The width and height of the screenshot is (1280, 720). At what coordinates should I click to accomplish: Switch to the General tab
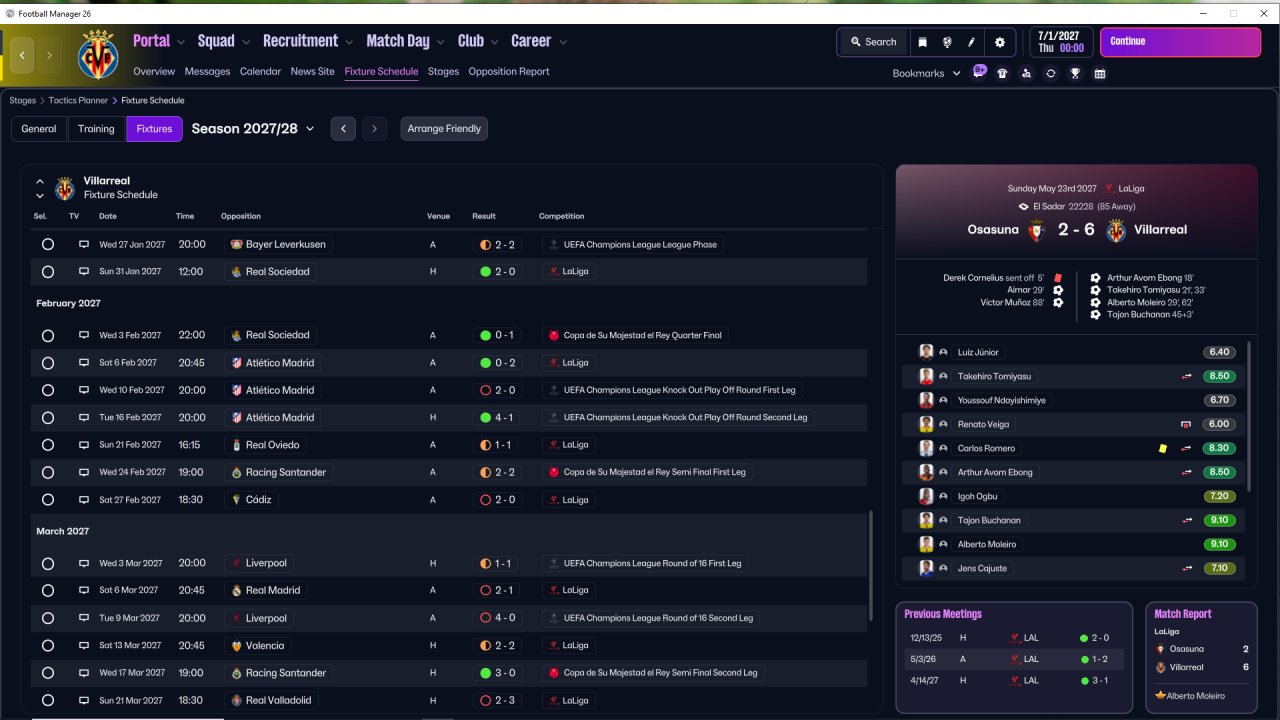(39, 129)
